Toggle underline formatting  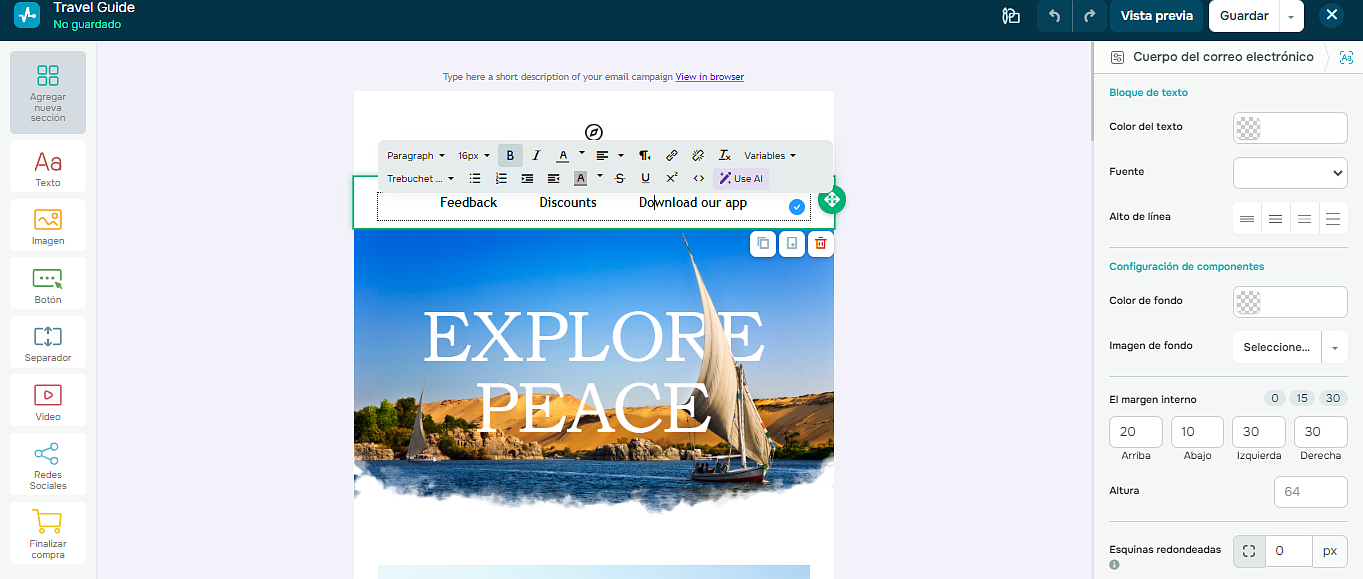click(645, 178)
